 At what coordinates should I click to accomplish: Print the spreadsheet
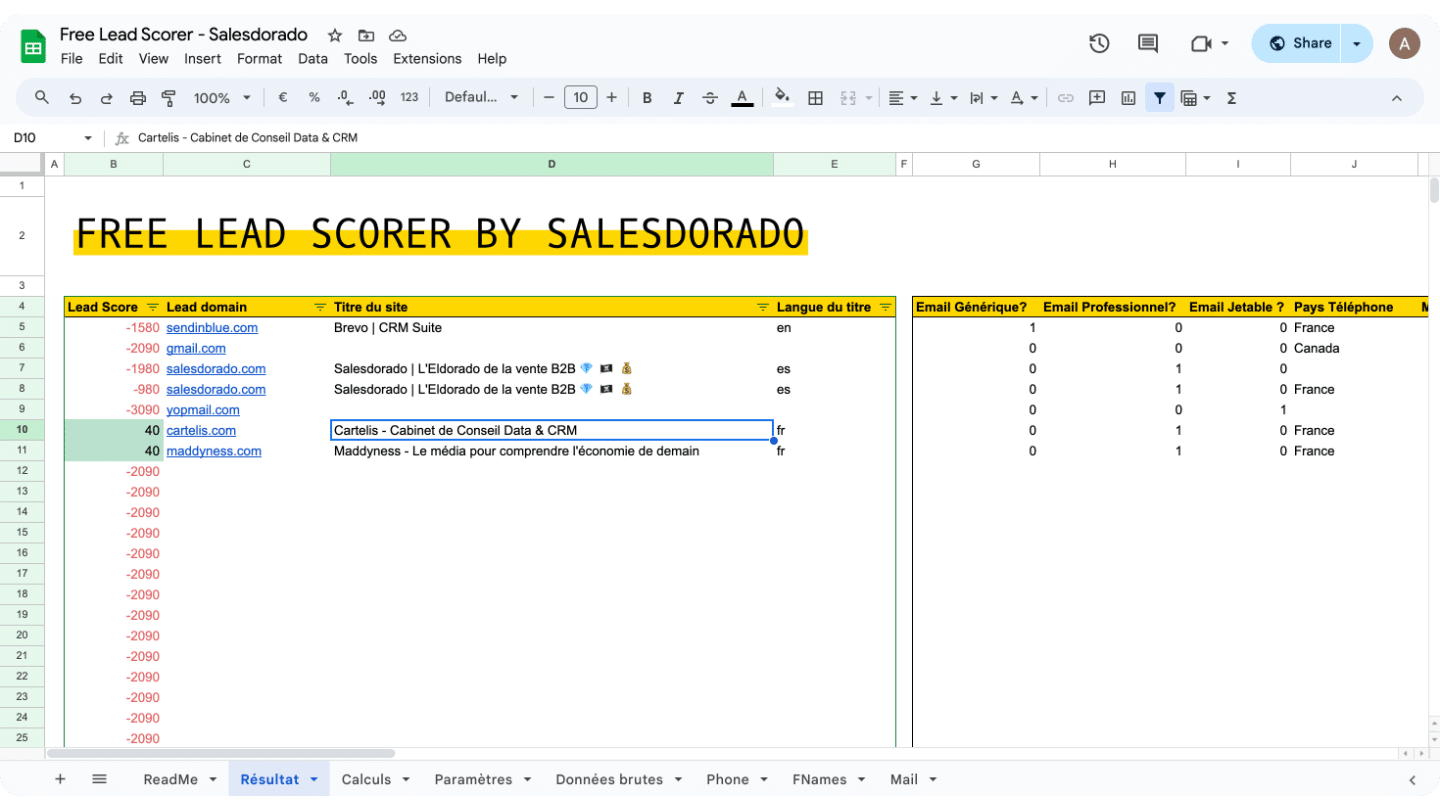click(x=138, y=98)
